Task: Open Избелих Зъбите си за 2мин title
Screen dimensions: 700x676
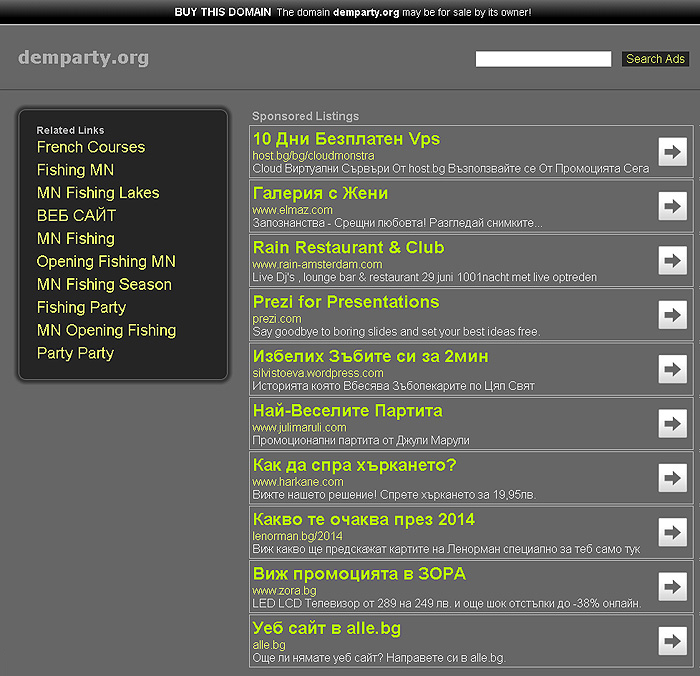Action: coord(371,356)
